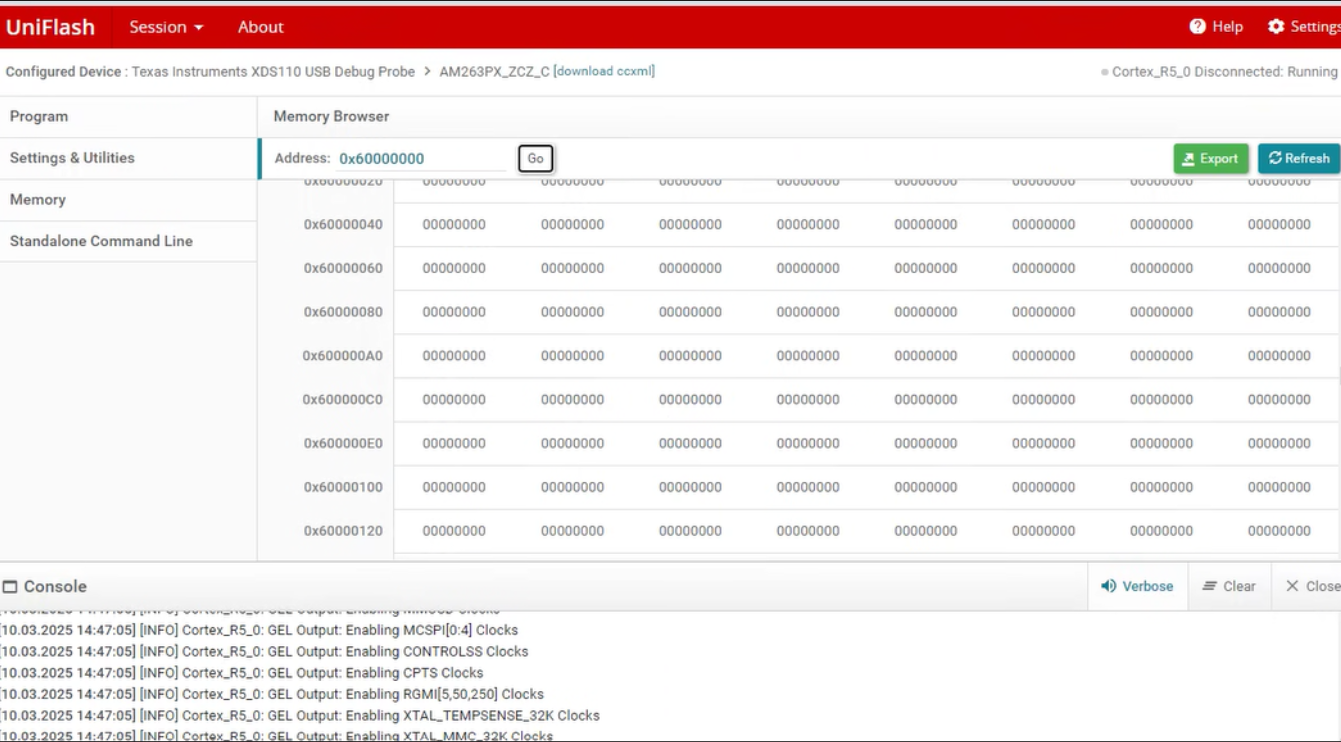Viewport: 1341px width, 742px height.
Task: Click the Texas Instruments XDS110 USB Debug Probe text
Action: pos(273,72)
